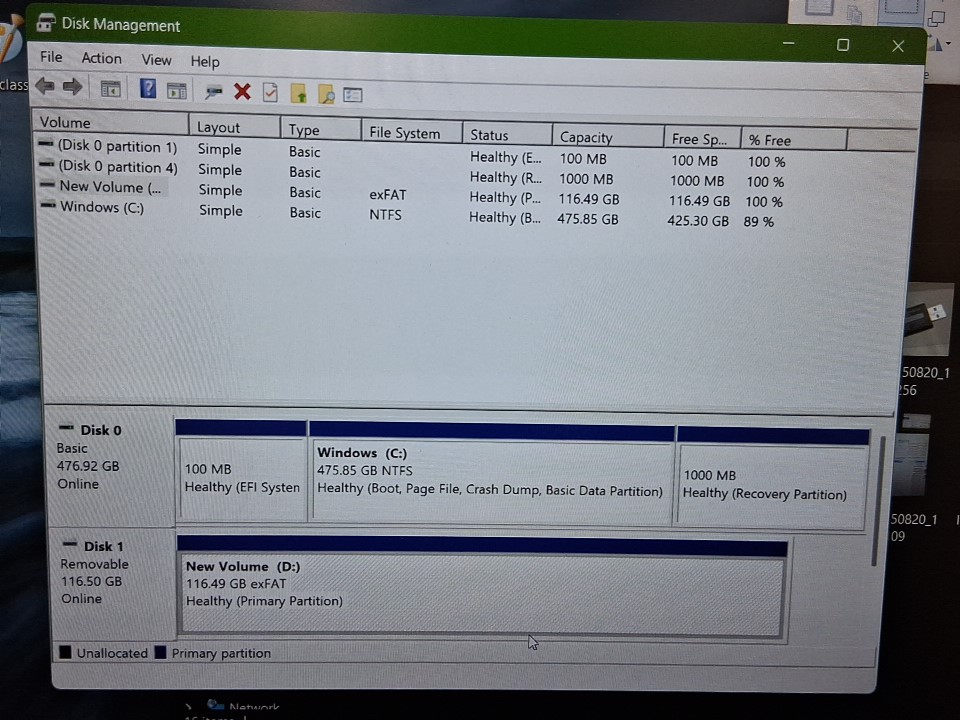Click the Connect/Refresh drive toolbar icon
960x720 pixels.
click(214, 92)
